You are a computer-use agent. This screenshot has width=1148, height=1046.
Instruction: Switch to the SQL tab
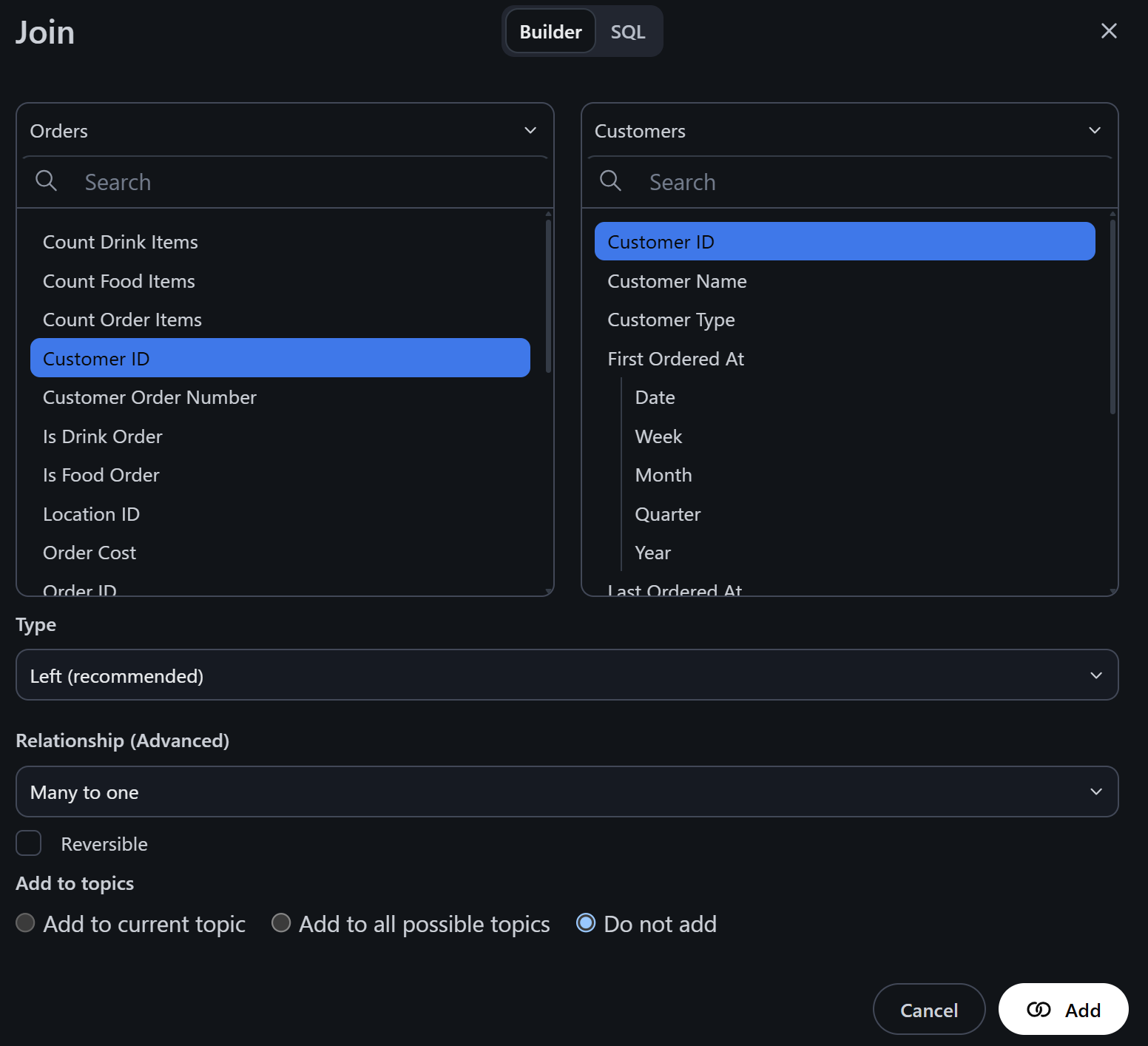(x=628, y=32)
